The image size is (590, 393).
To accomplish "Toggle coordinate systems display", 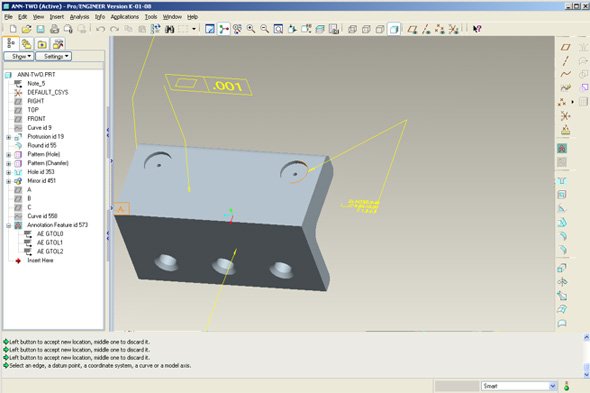I will click(x=453, y=29).
